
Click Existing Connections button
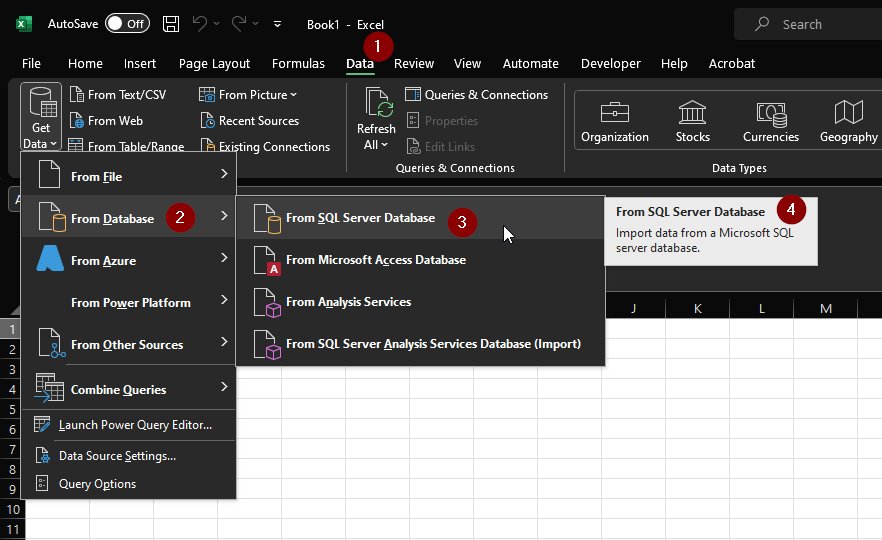(x=265, y=146)
